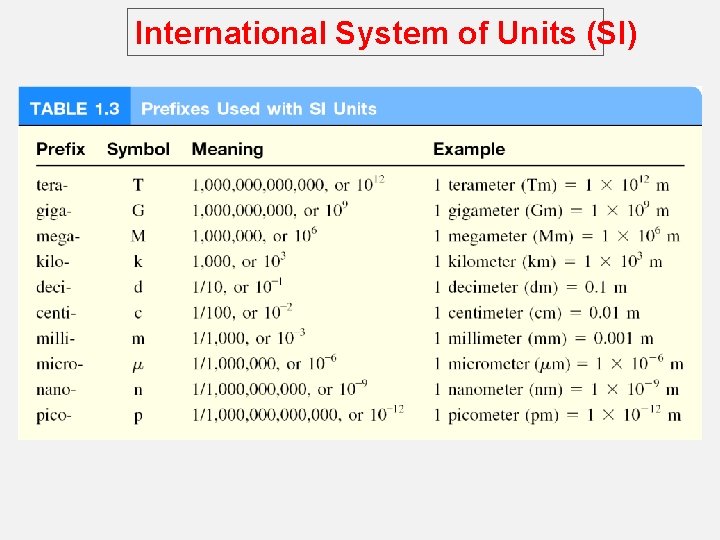Viewport: 720px width, 540px height.
Task: Click the example '1 gigameter (Gm)'
Action: [x=498, y=211]
